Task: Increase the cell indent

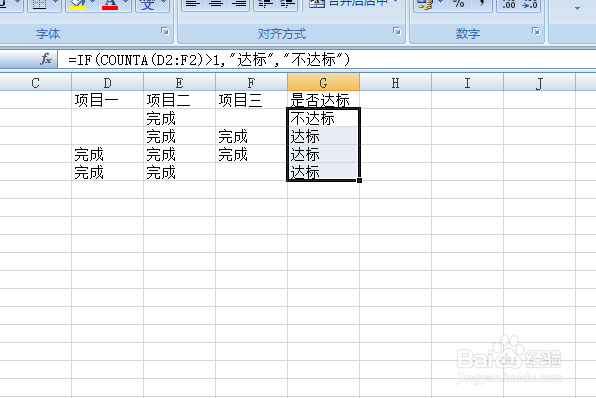Action: [286, 5]
